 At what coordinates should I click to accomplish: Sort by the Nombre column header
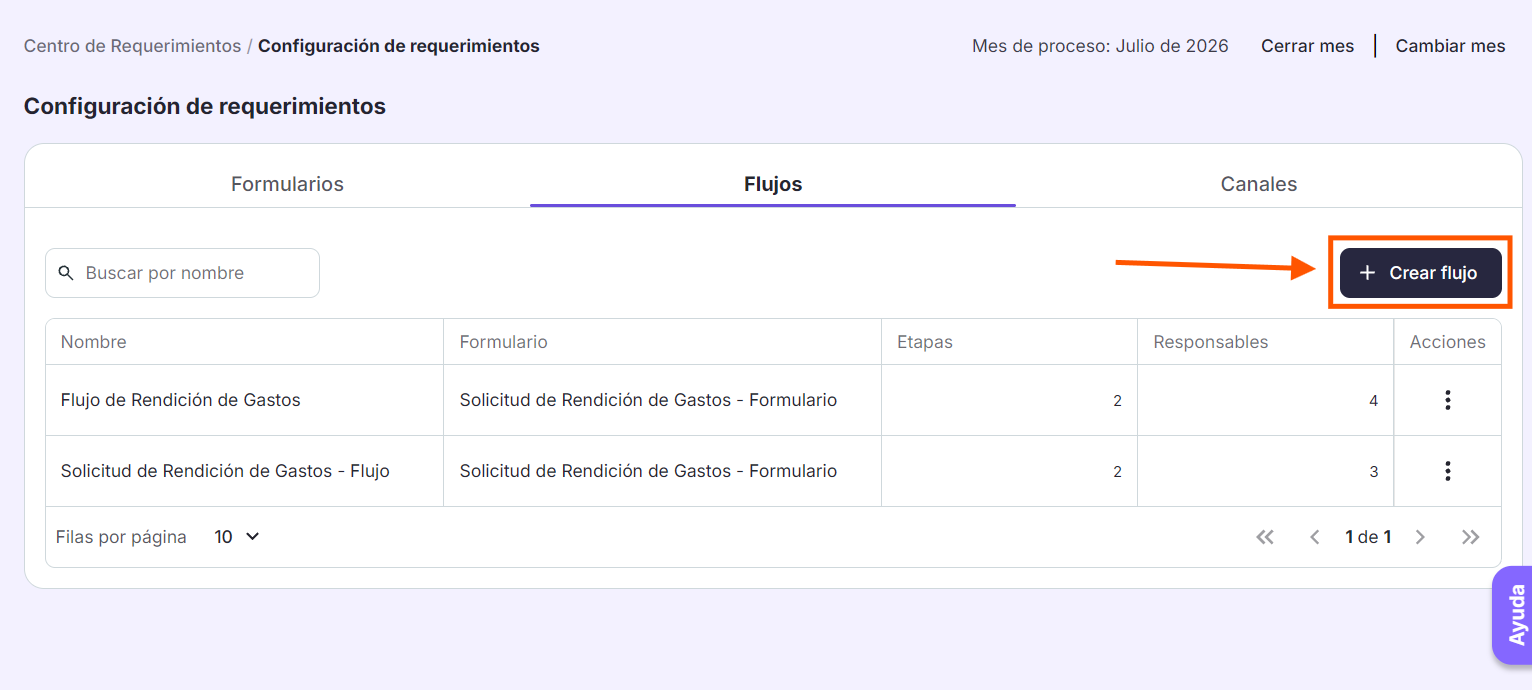[x=93, y=342]
